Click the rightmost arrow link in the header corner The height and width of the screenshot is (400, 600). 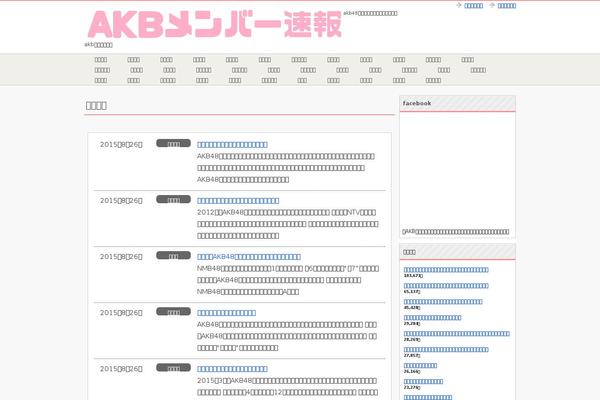[507, 6]
